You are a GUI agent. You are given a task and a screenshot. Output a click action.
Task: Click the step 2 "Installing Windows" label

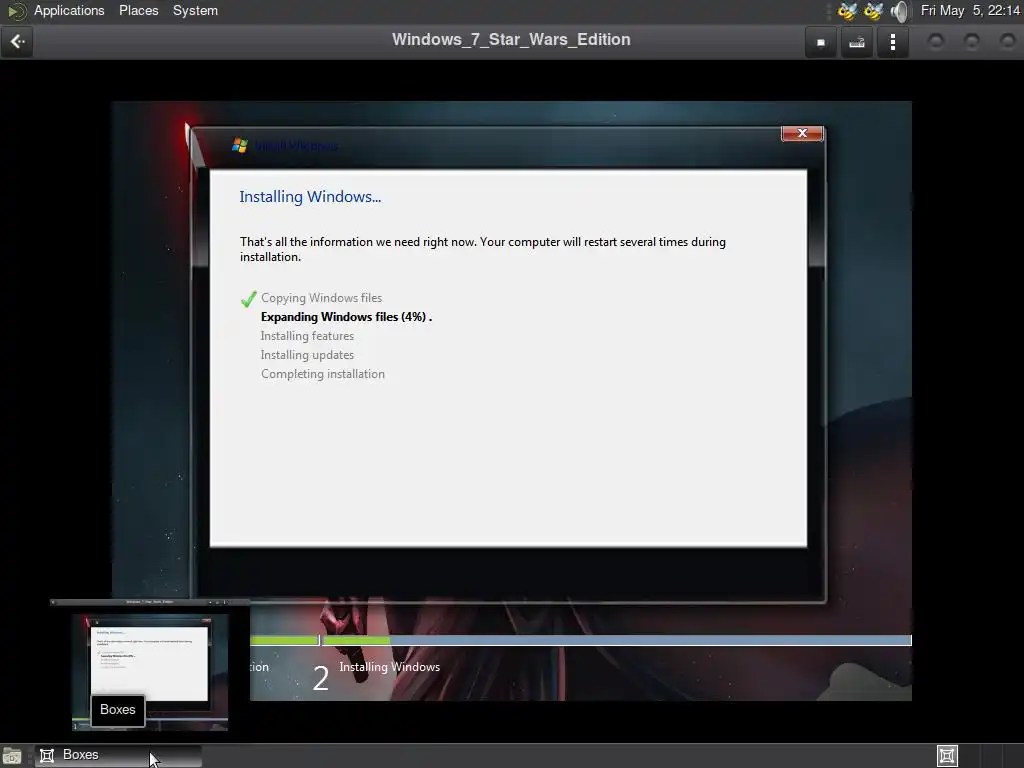coord(389,667)
